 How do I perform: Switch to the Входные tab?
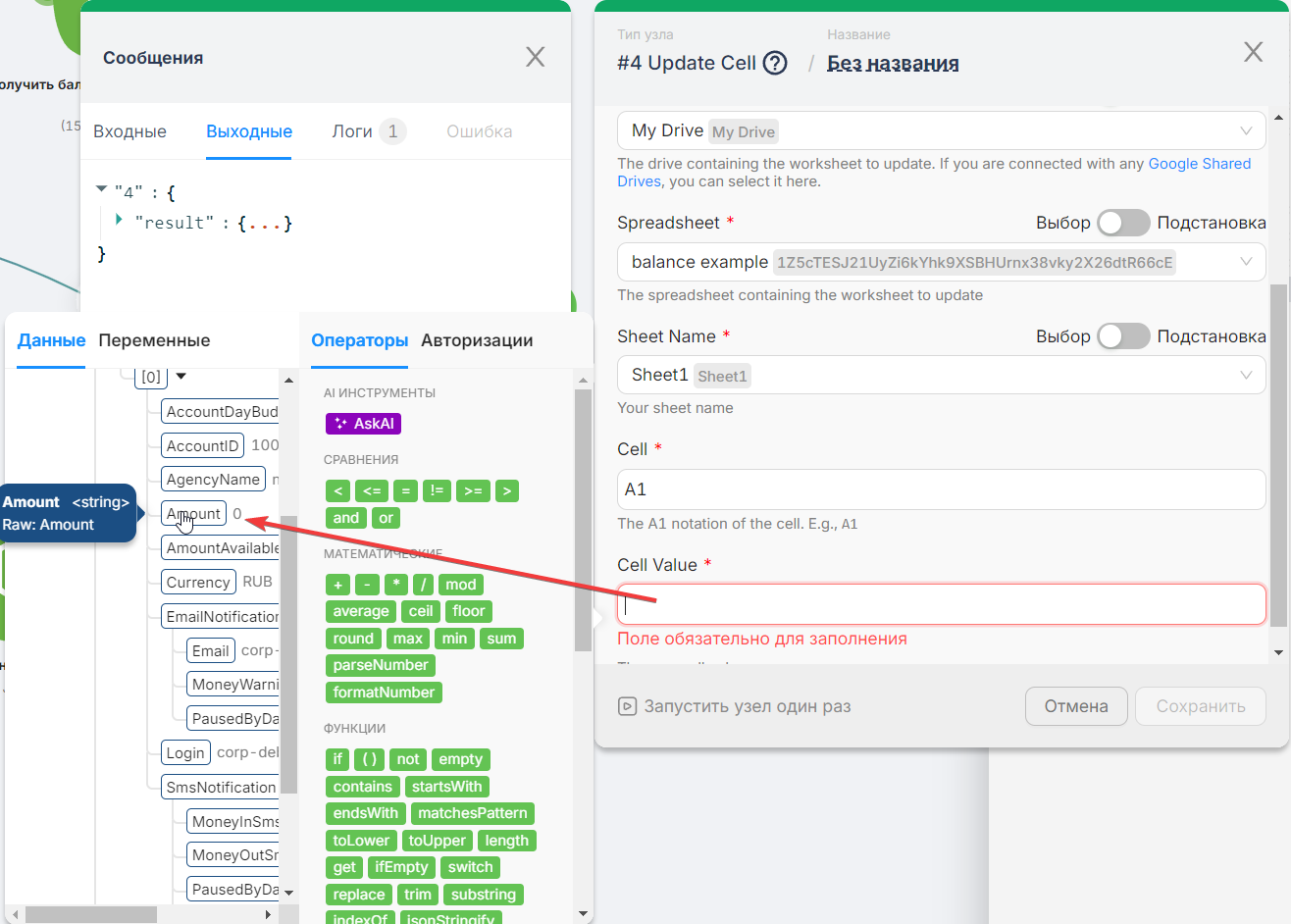tap(129, 131)
